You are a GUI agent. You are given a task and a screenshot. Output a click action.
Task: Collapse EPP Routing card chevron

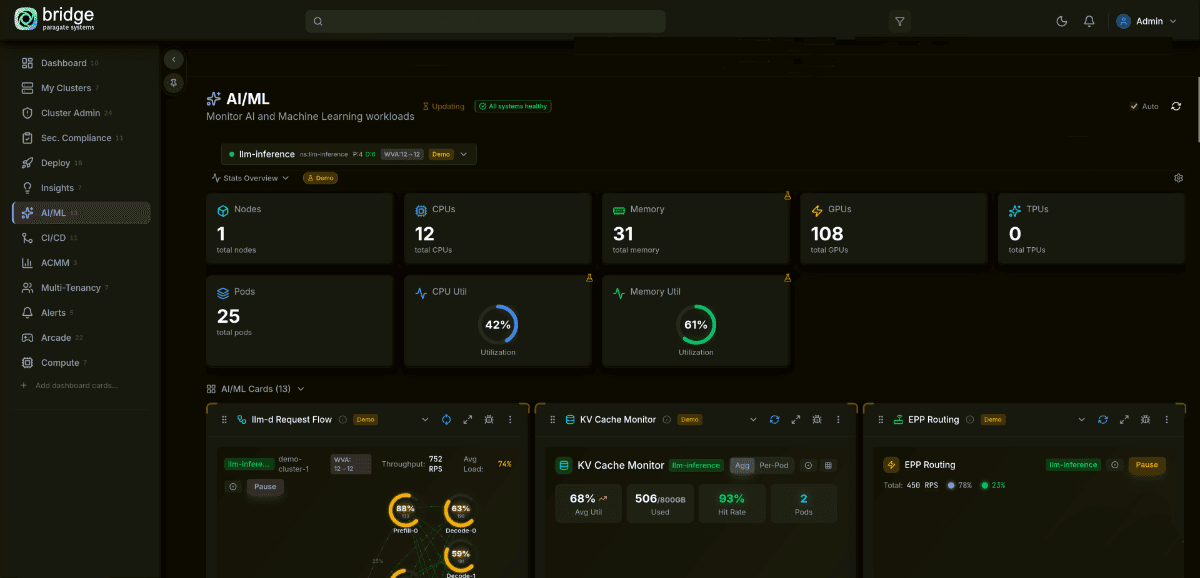pyautogui.click(x=1081, y=420)
